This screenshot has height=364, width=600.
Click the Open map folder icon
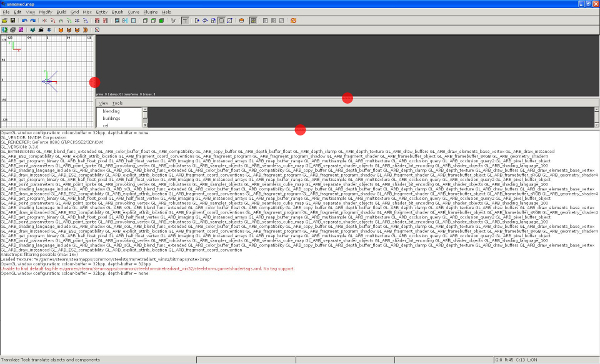pyautogui.click(x=5, y=21)
